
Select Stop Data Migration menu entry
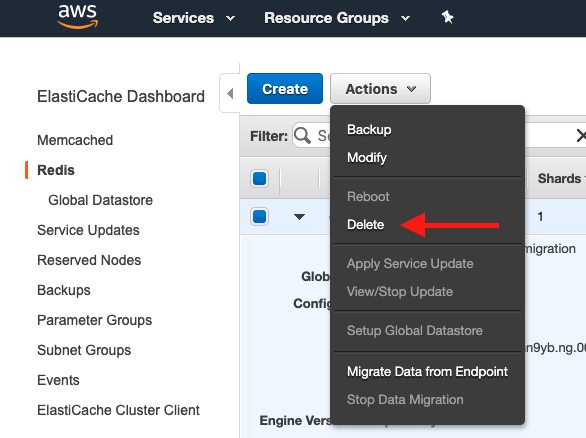click(405, 400)
